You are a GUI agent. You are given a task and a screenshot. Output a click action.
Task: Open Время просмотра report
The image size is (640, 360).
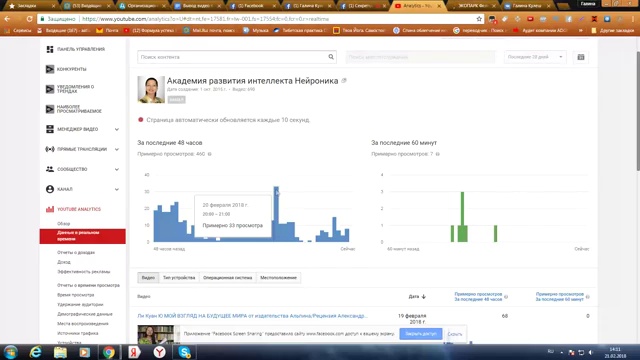tap(76, 295)
